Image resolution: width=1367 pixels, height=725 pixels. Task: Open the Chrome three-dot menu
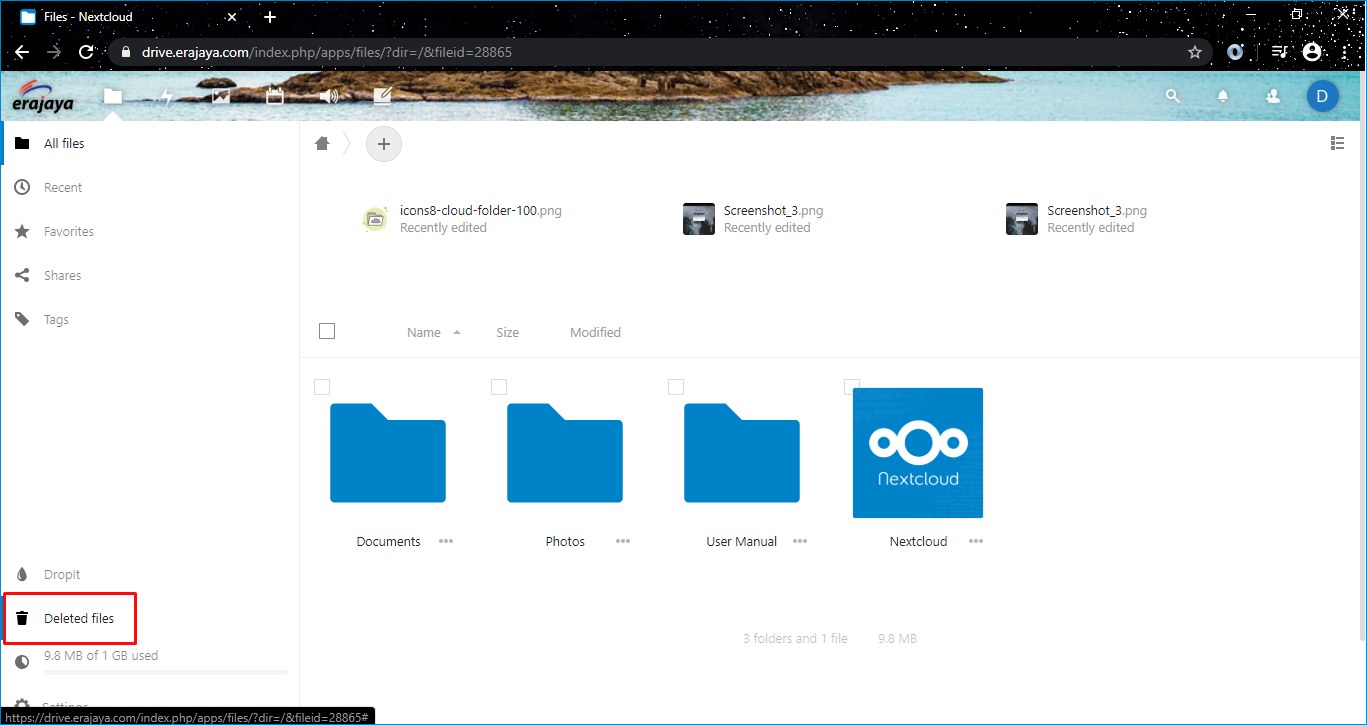[1344, 52]
